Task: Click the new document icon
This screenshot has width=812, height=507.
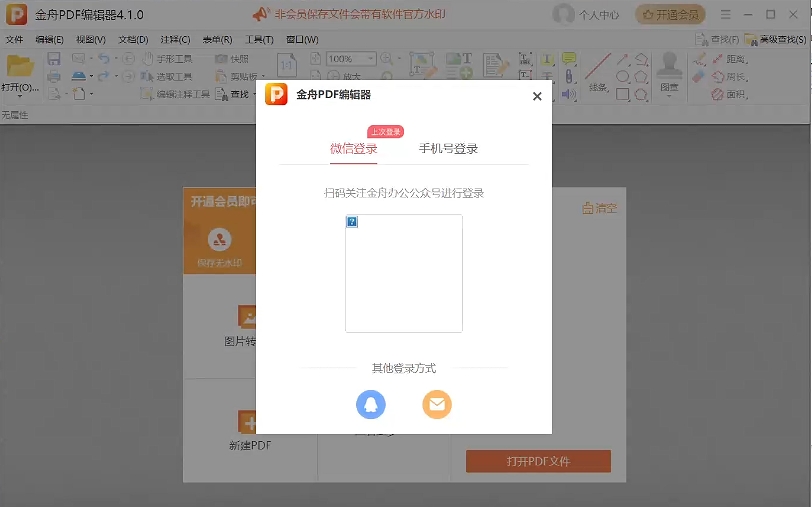Action: pos(79,94)
